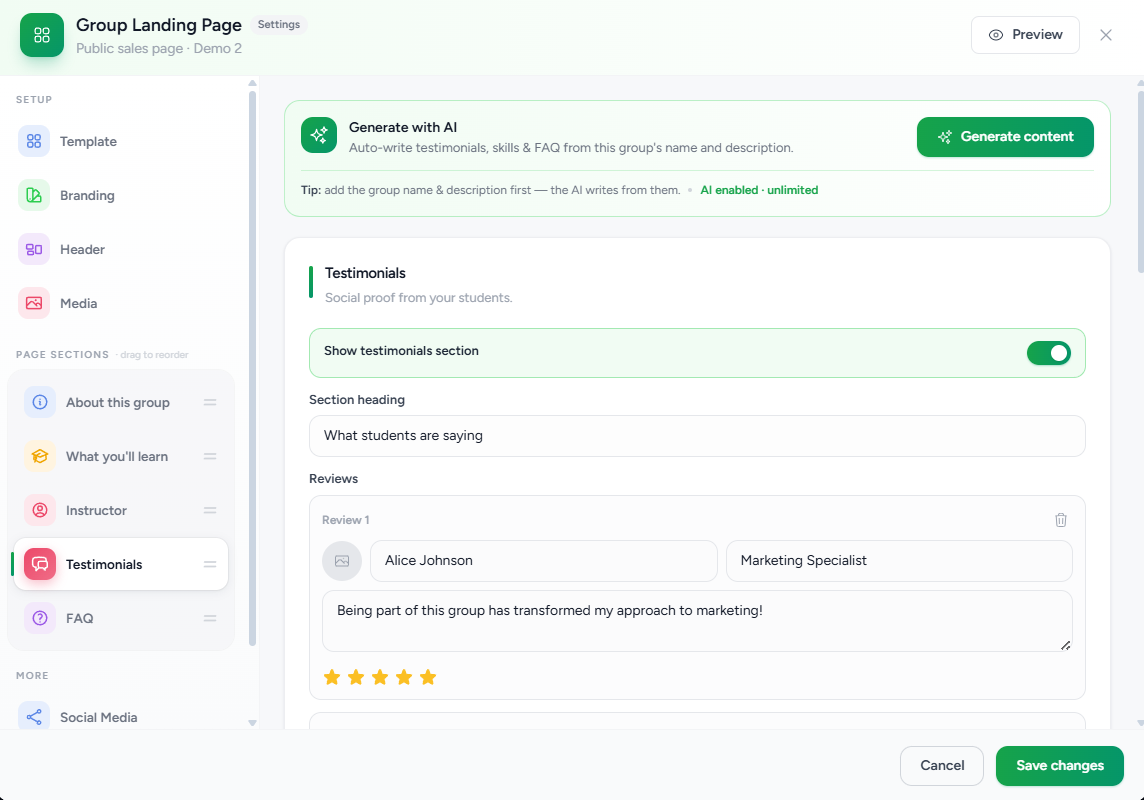
Task: Click the FAQ question mark icon
Action: [x=40, y=618]
